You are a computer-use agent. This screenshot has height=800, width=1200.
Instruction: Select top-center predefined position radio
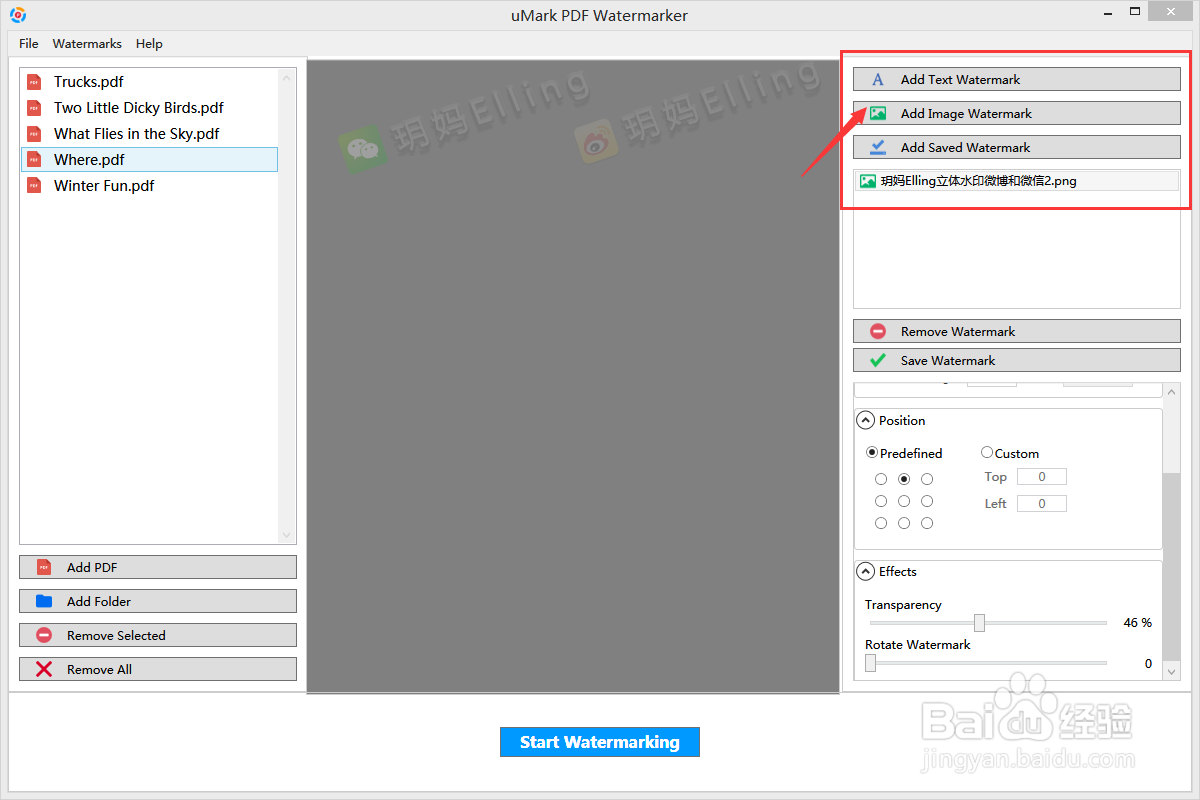(x=904, y=479)
